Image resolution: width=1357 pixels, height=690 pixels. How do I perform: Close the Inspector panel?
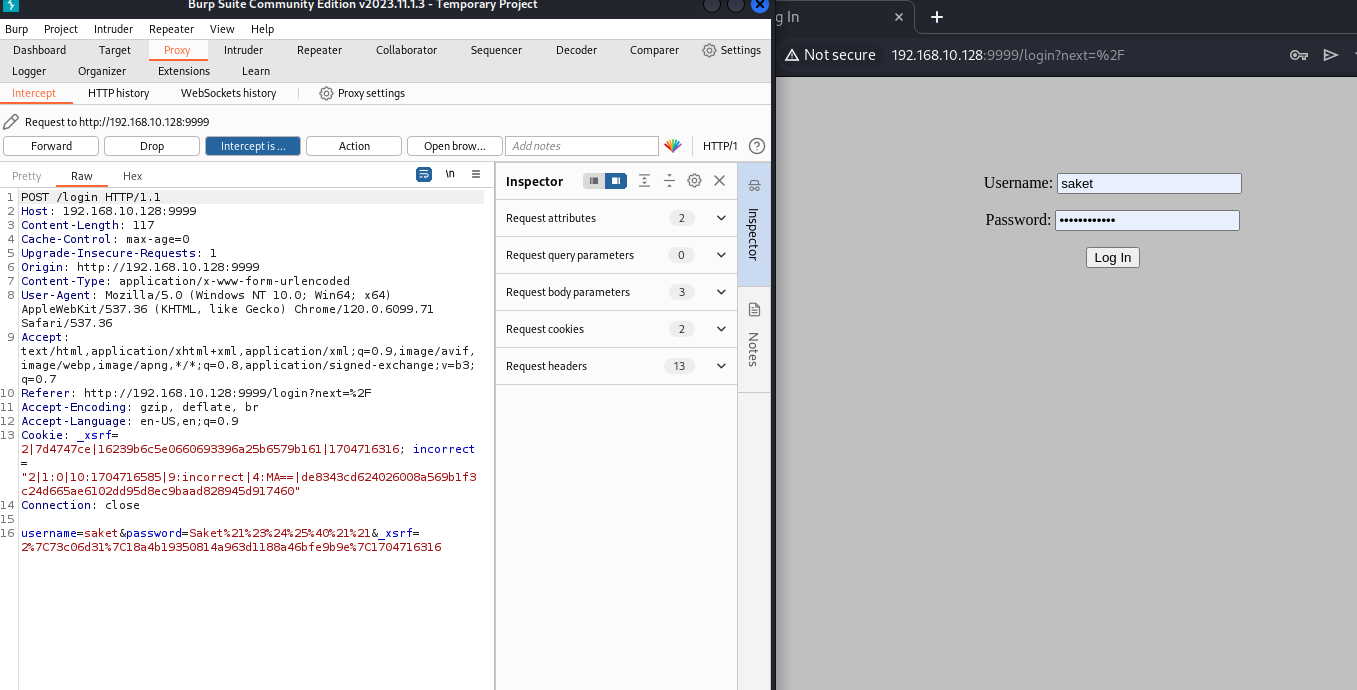pos(719,181)
